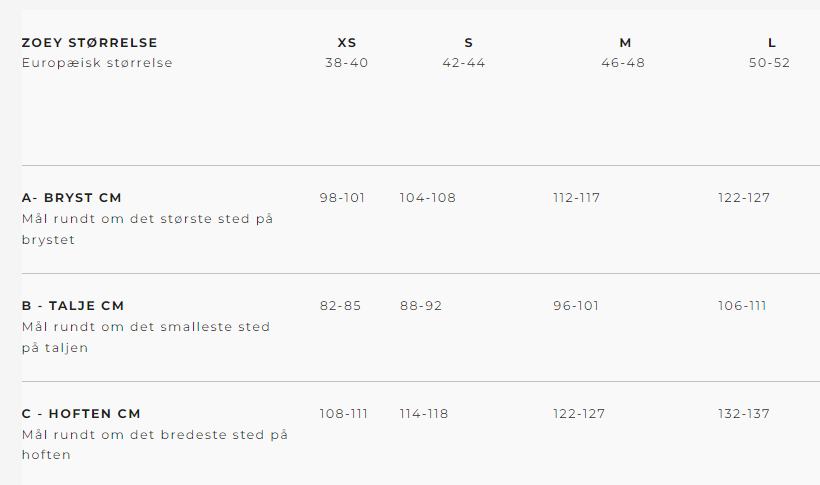Click the European size 46-48 value

point(623,63)
